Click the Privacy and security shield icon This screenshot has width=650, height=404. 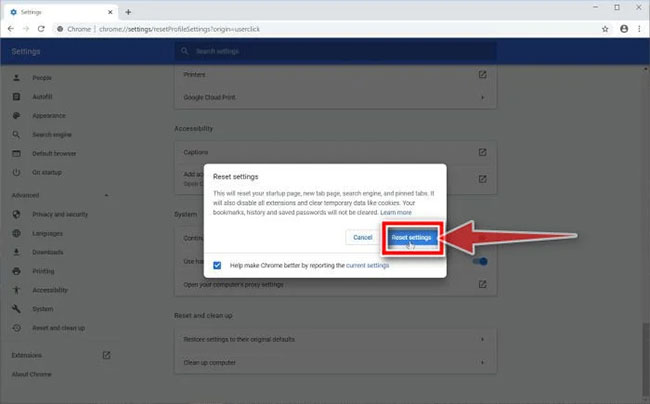pyautogui.click(x=16, y=214)
